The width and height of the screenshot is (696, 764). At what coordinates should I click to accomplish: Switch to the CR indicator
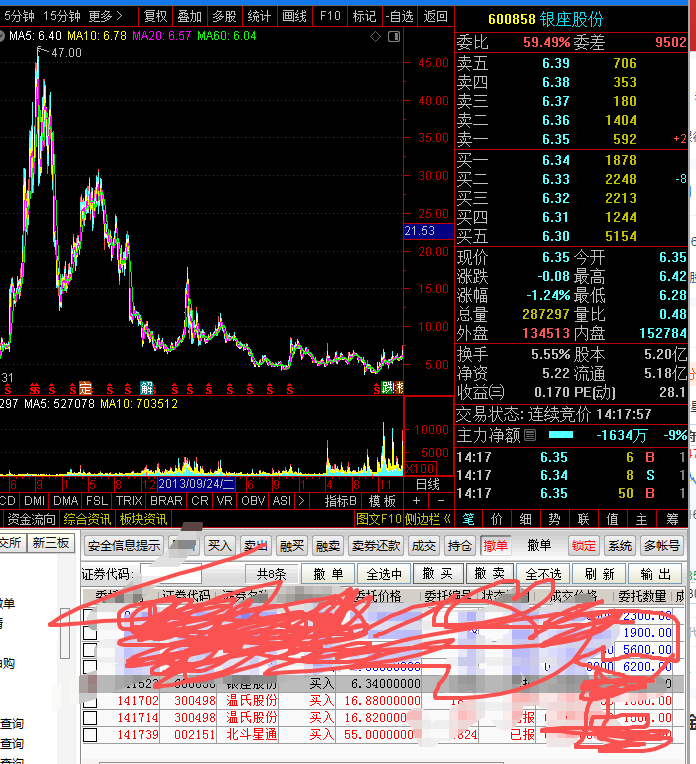pos(200,500)
